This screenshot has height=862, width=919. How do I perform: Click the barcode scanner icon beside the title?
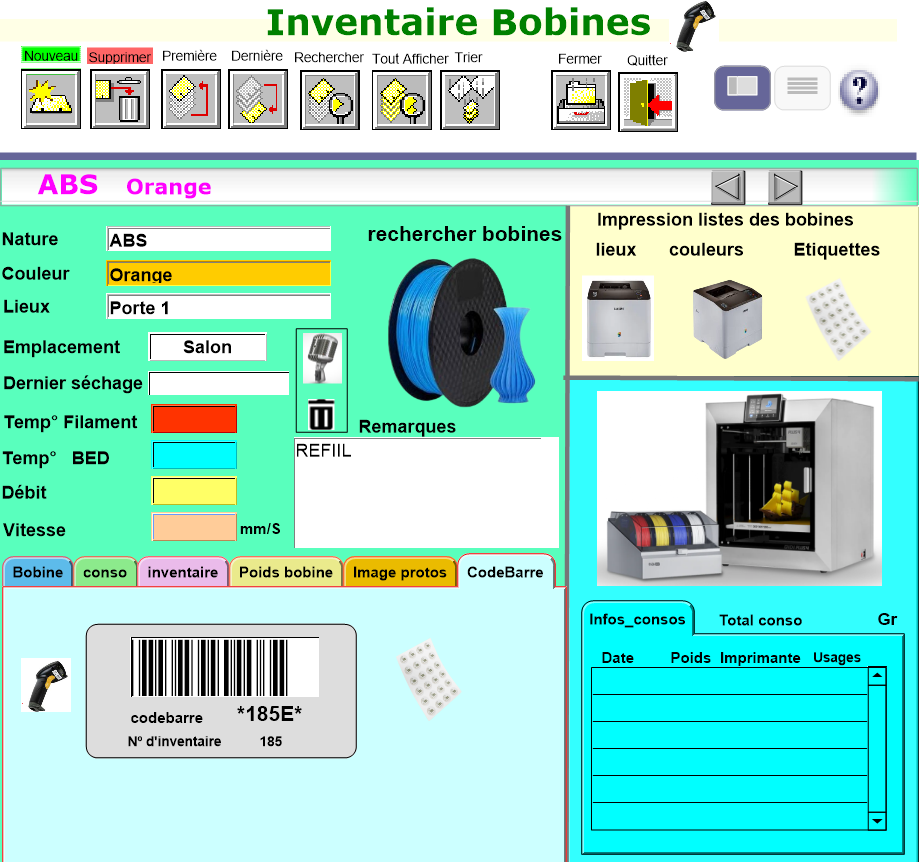[x=695, y=25]
